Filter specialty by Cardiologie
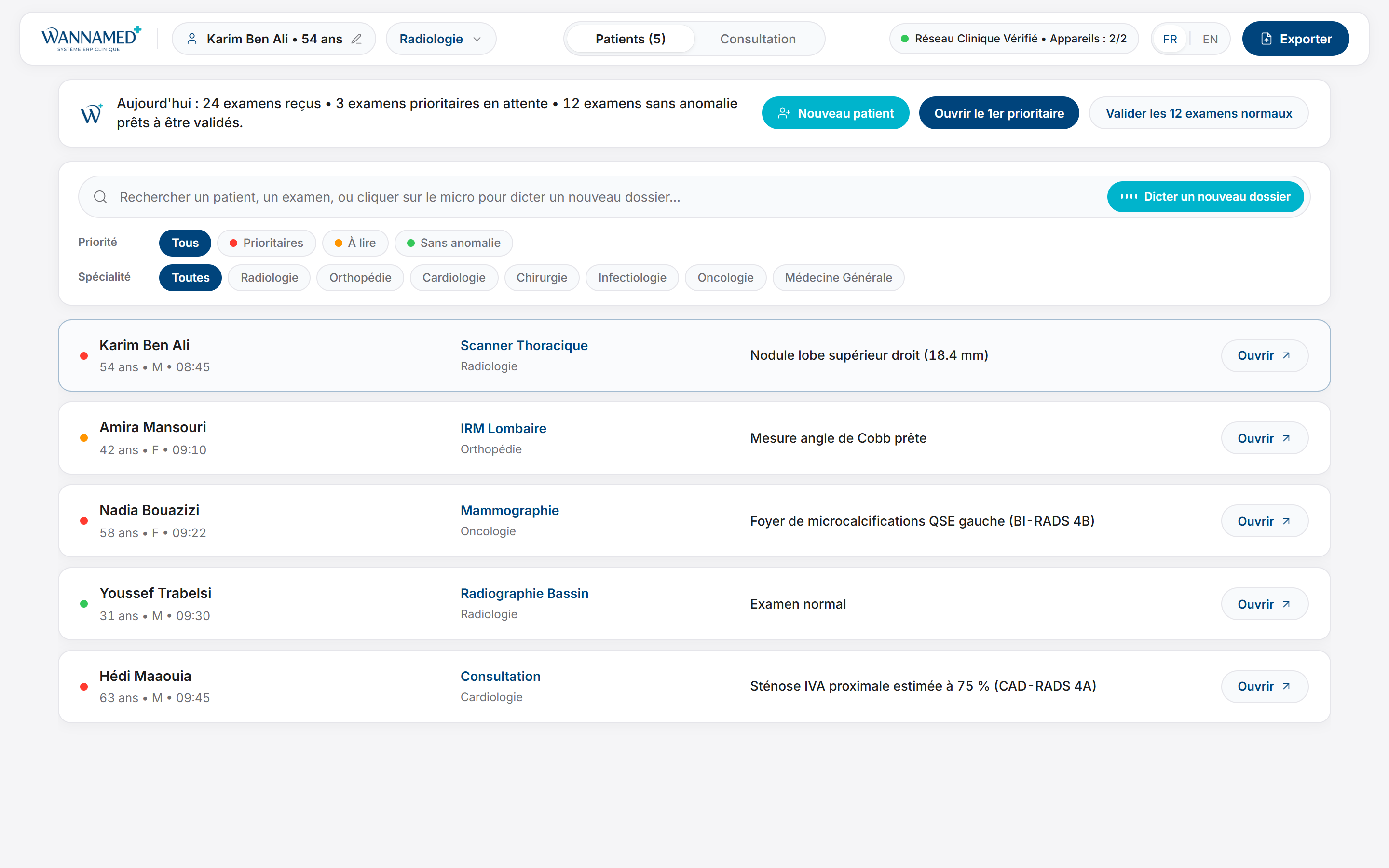Screen dimensions: 1389x868 coord(453,278)
